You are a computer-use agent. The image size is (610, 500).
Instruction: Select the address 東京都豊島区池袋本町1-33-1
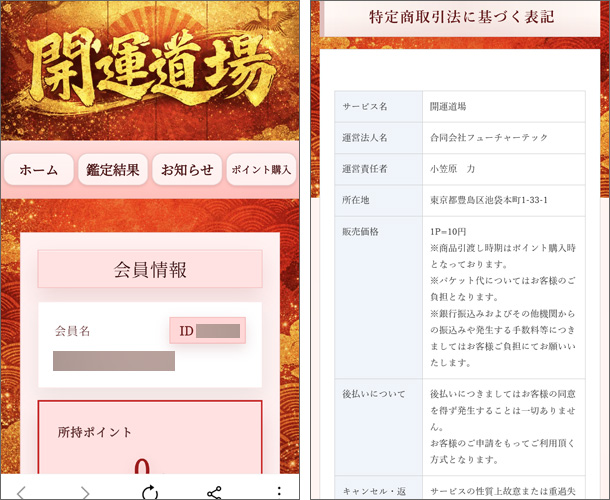(489, 200)
